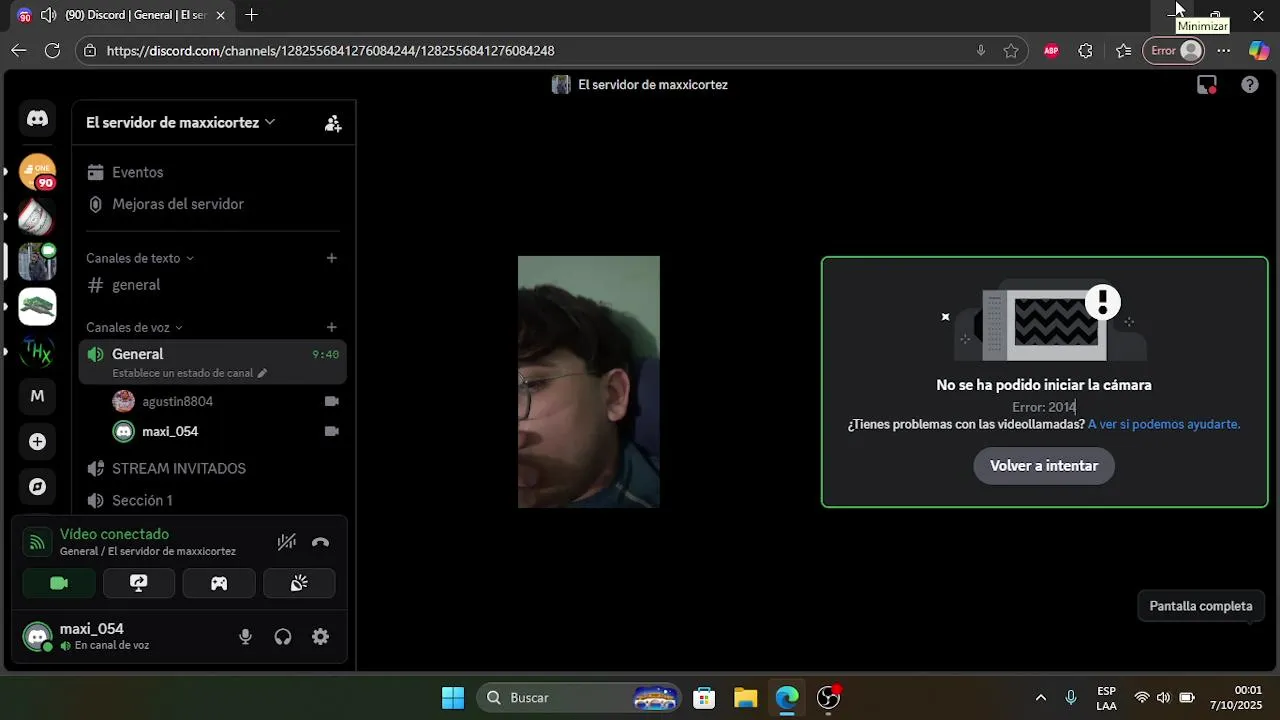Click the browser address bar URL
The width and height of the screenshot is (1280, 720).
coord(330,50)
